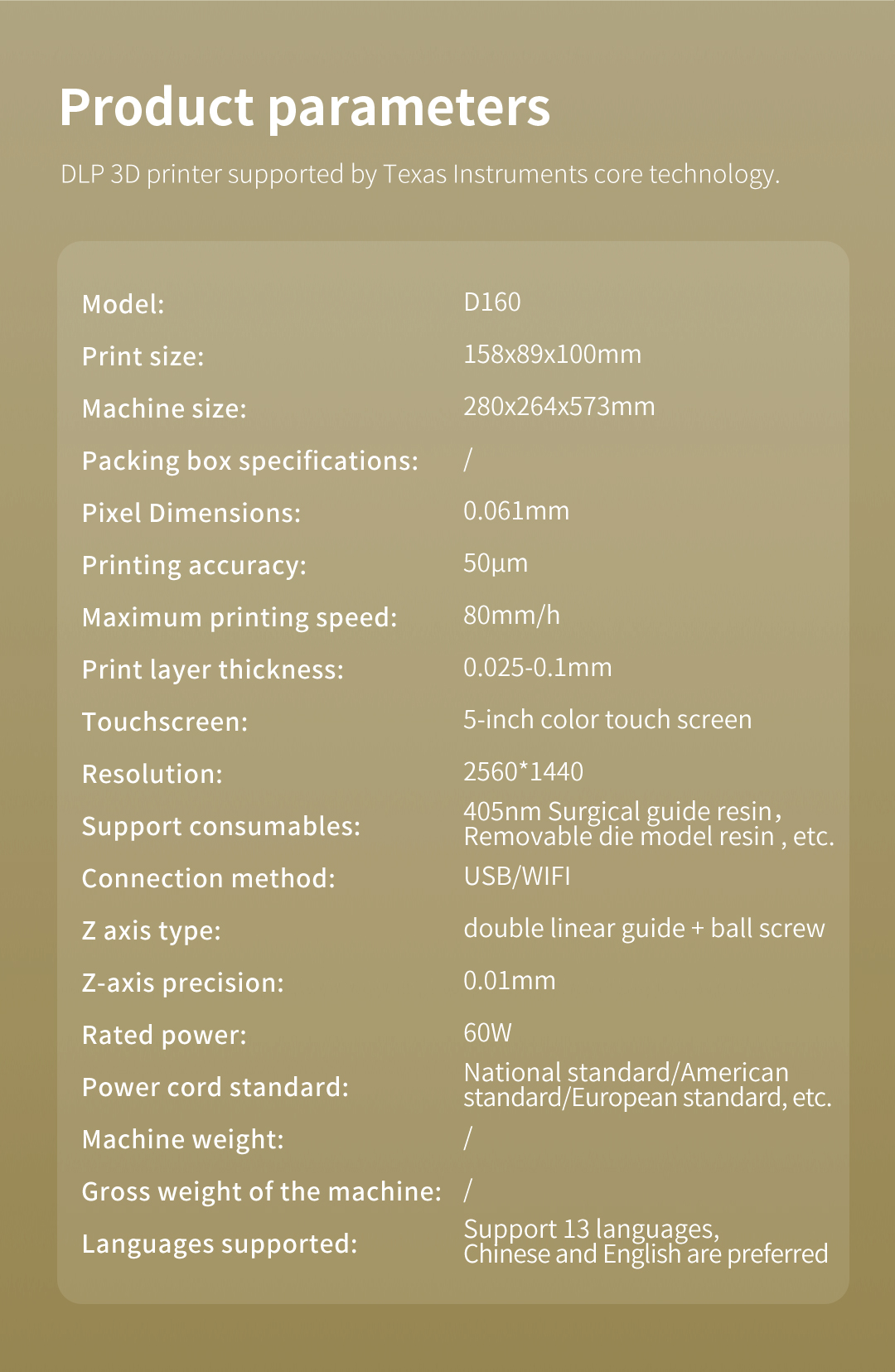The height and width of the screenshot is (1372, 895).
Task: Select the 0.061mm pixel dimensions value
Action: 515,511
